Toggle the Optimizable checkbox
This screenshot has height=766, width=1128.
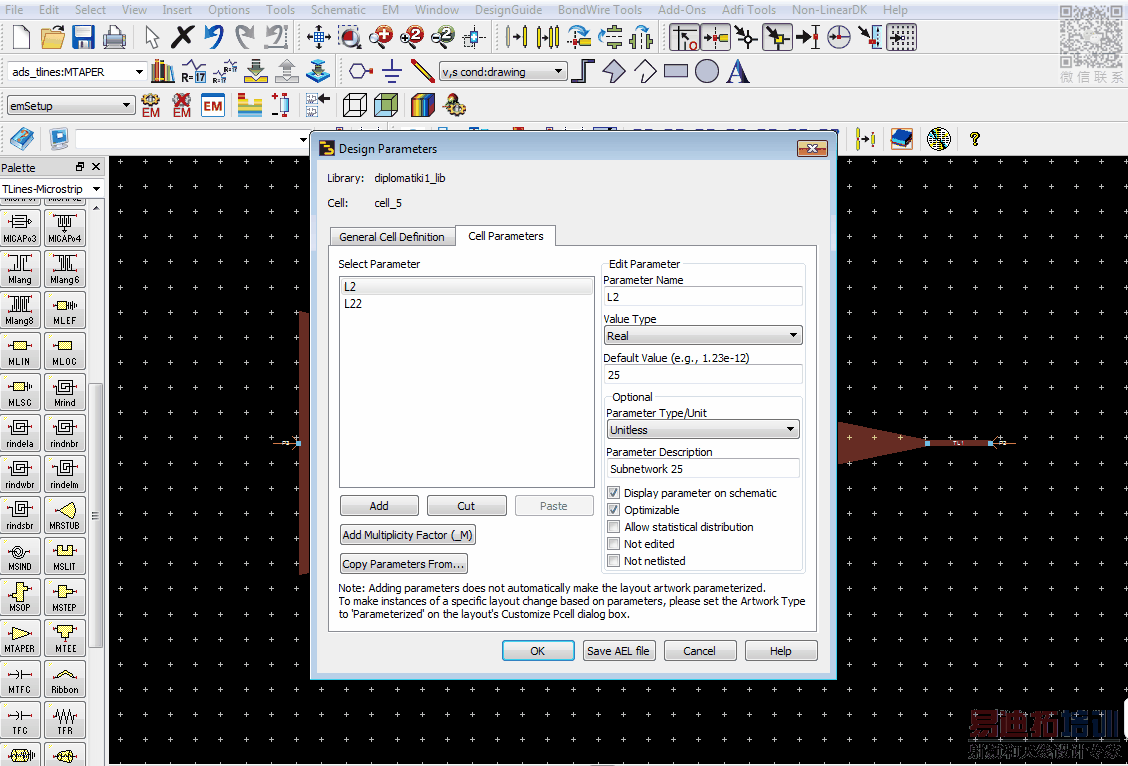point(614,510)
